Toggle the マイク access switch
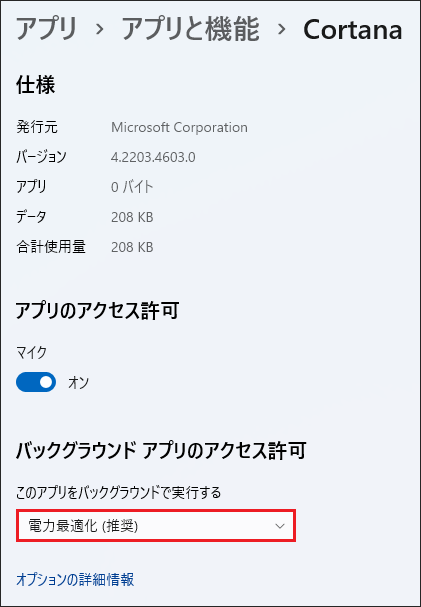The width and height of the screenshot is (421, 607). point(36,382)
